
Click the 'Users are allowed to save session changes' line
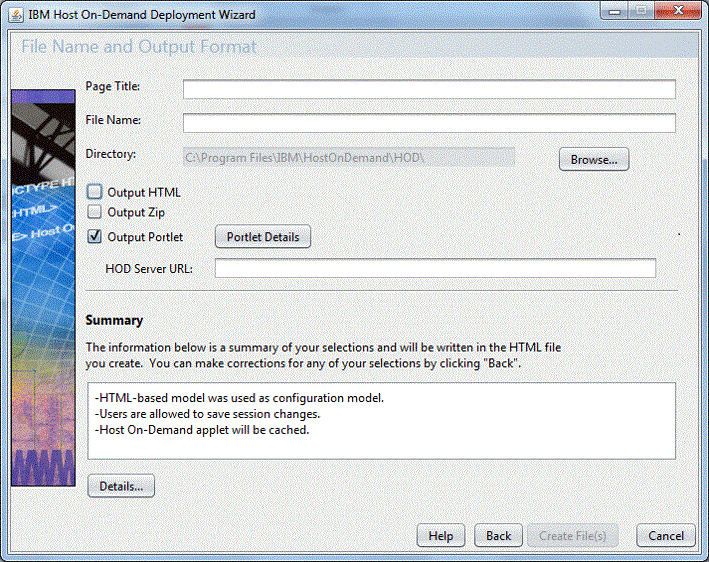208,414
